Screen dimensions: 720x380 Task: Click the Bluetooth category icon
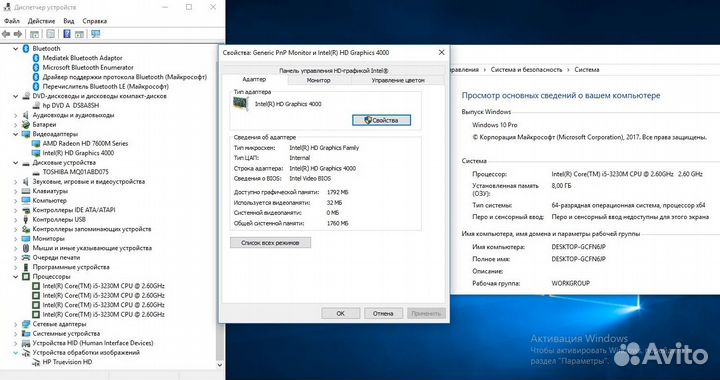coord(26,48)
